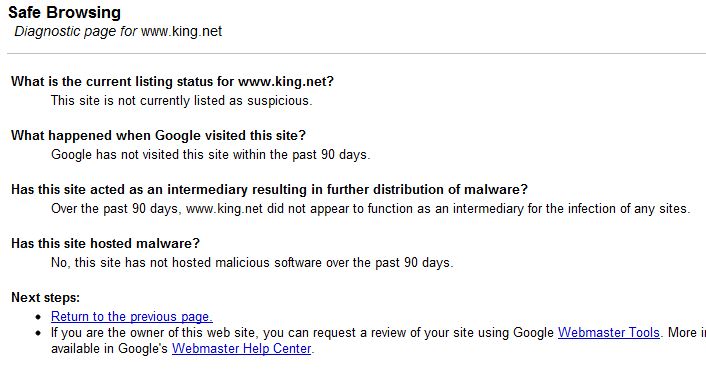Click 'No, this site has not hosted malicious software' text
This screenshot has height=372, width=706.
[x=252, y=263]
